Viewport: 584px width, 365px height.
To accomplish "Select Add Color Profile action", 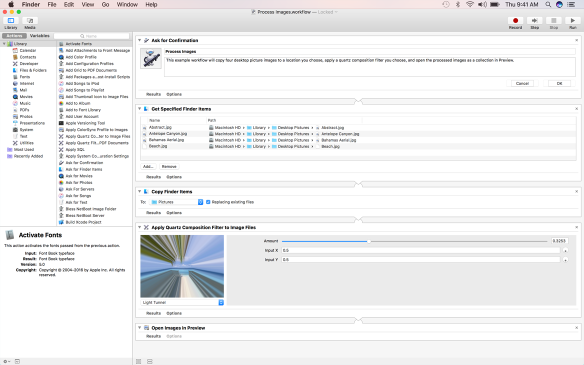I will tap(81, 57).
